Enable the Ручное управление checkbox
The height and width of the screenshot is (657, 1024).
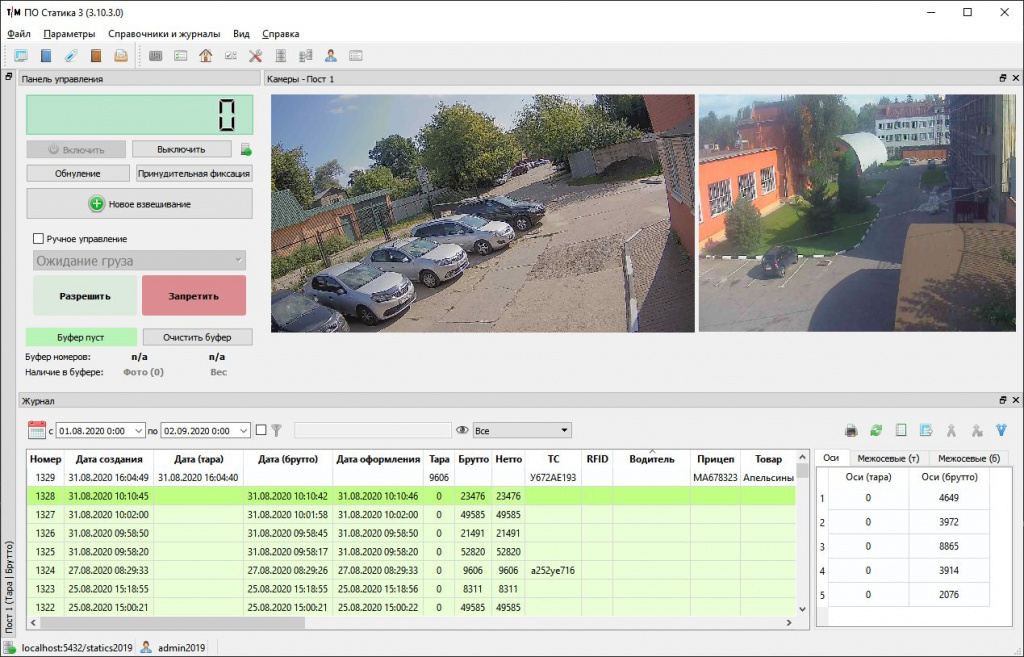click(39, 239)
